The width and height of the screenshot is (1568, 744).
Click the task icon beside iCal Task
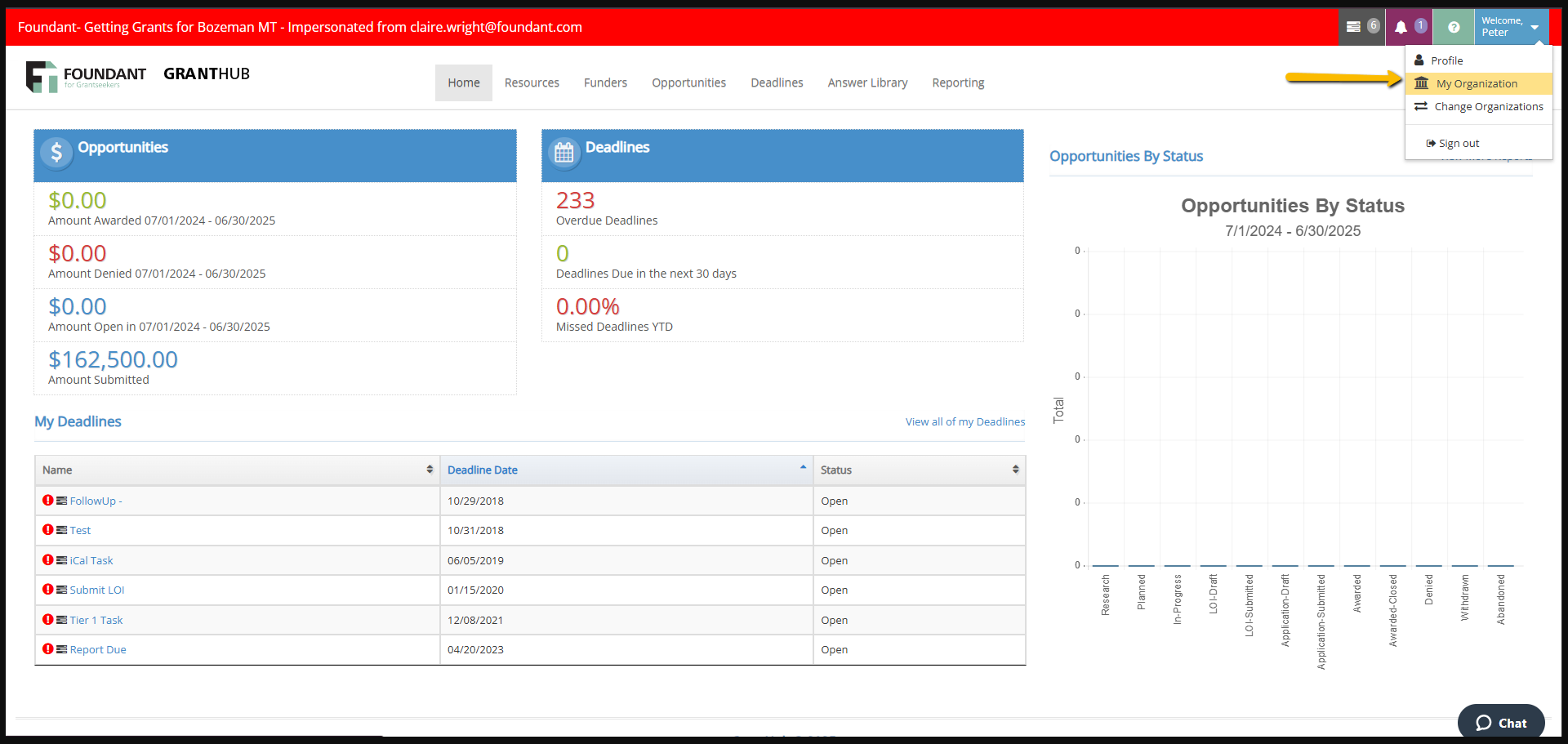pyautogui.click(x=61, y=560)
